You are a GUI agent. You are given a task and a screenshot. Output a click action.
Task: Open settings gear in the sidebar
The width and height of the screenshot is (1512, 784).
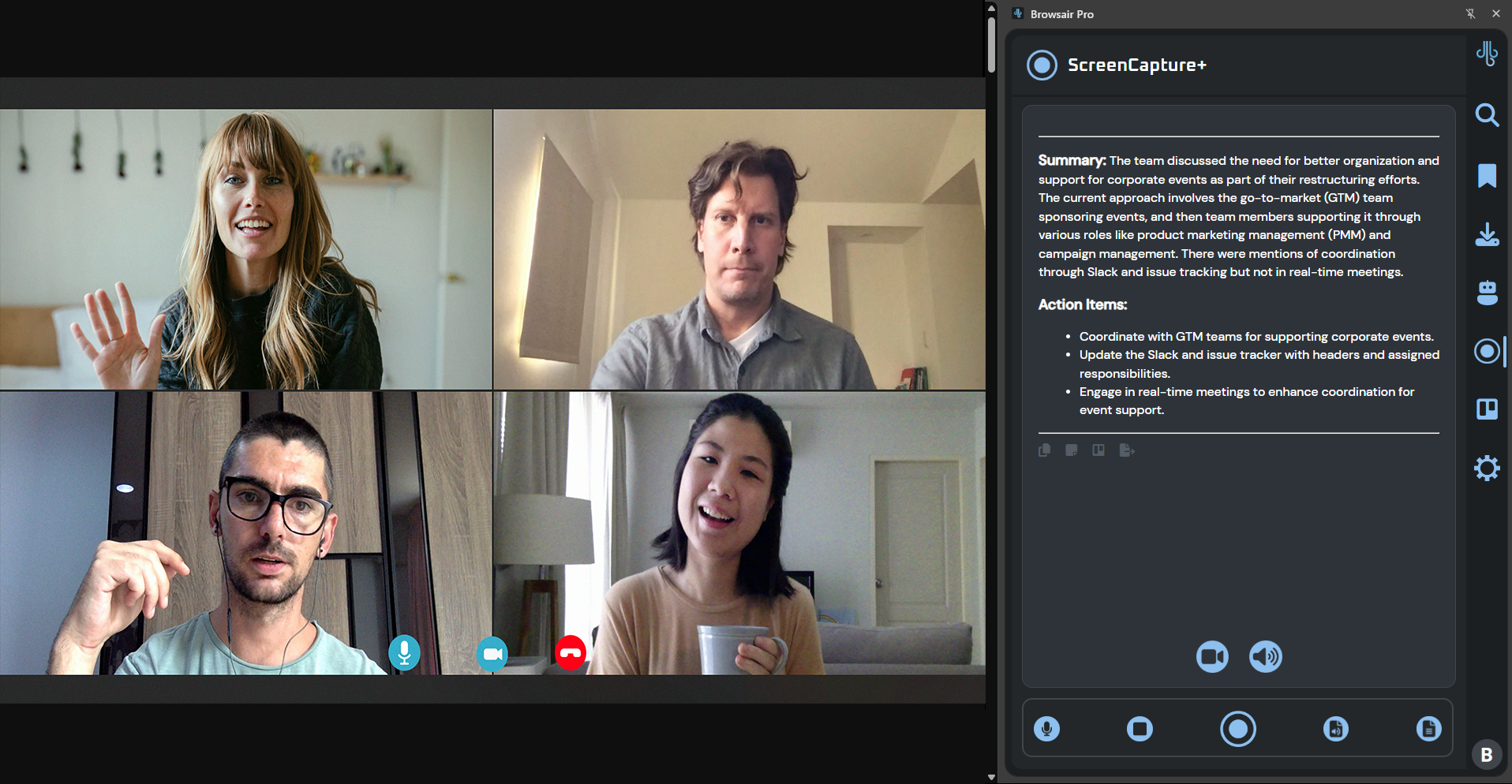click(x=1487, y=469)
